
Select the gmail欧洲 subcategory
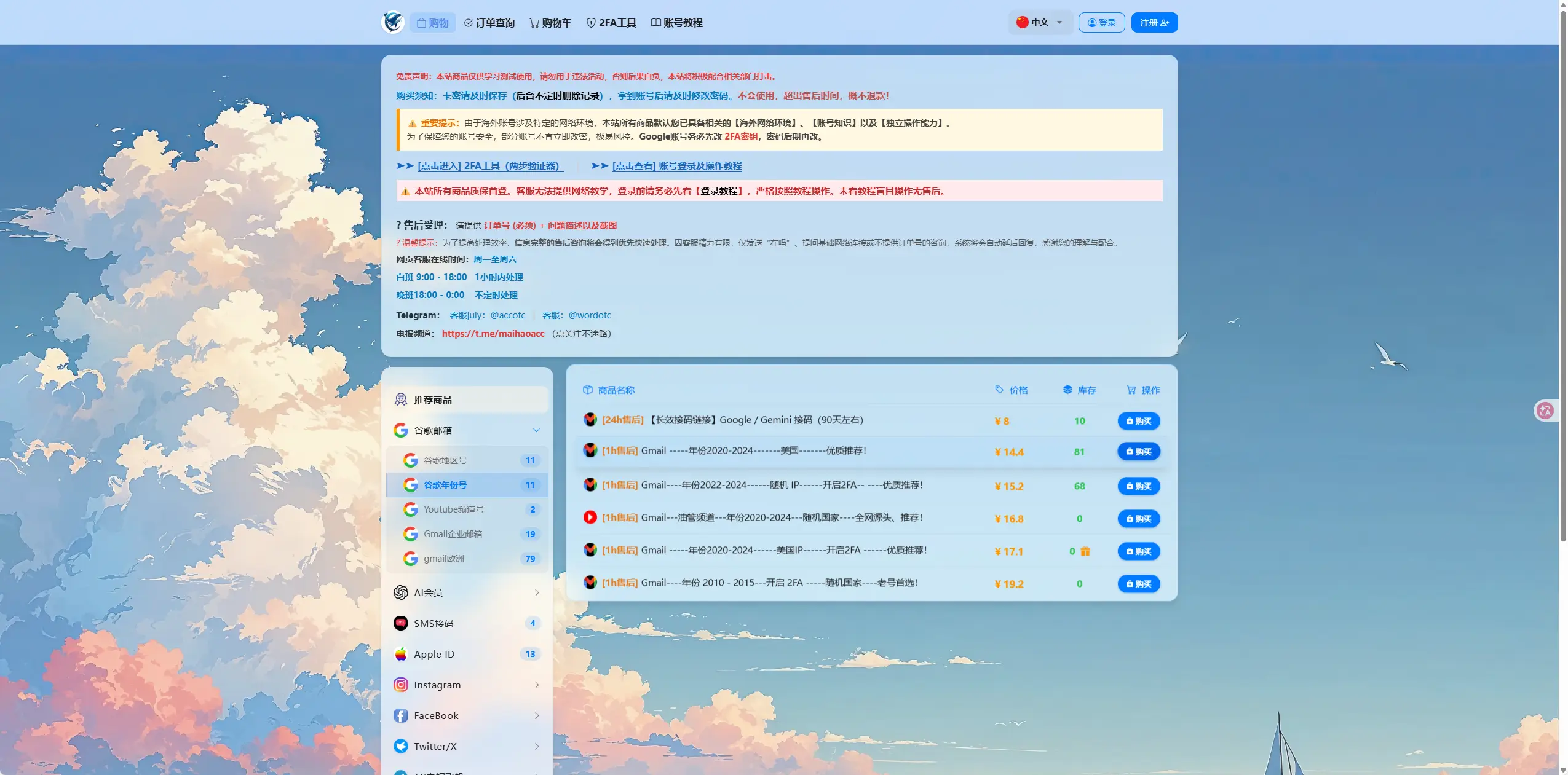click(x=467, y=559)
